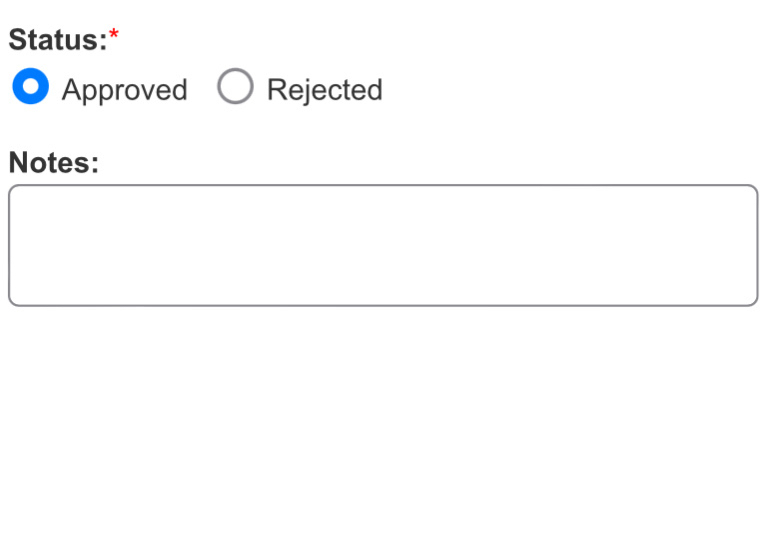Click the empty Rejected circle

tap(235, 88)
